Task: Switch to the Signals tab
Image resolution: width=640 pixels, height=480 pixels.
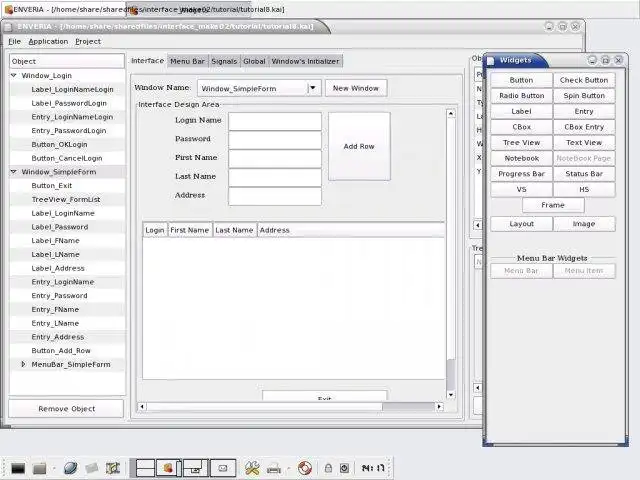Action: point(224,61)
